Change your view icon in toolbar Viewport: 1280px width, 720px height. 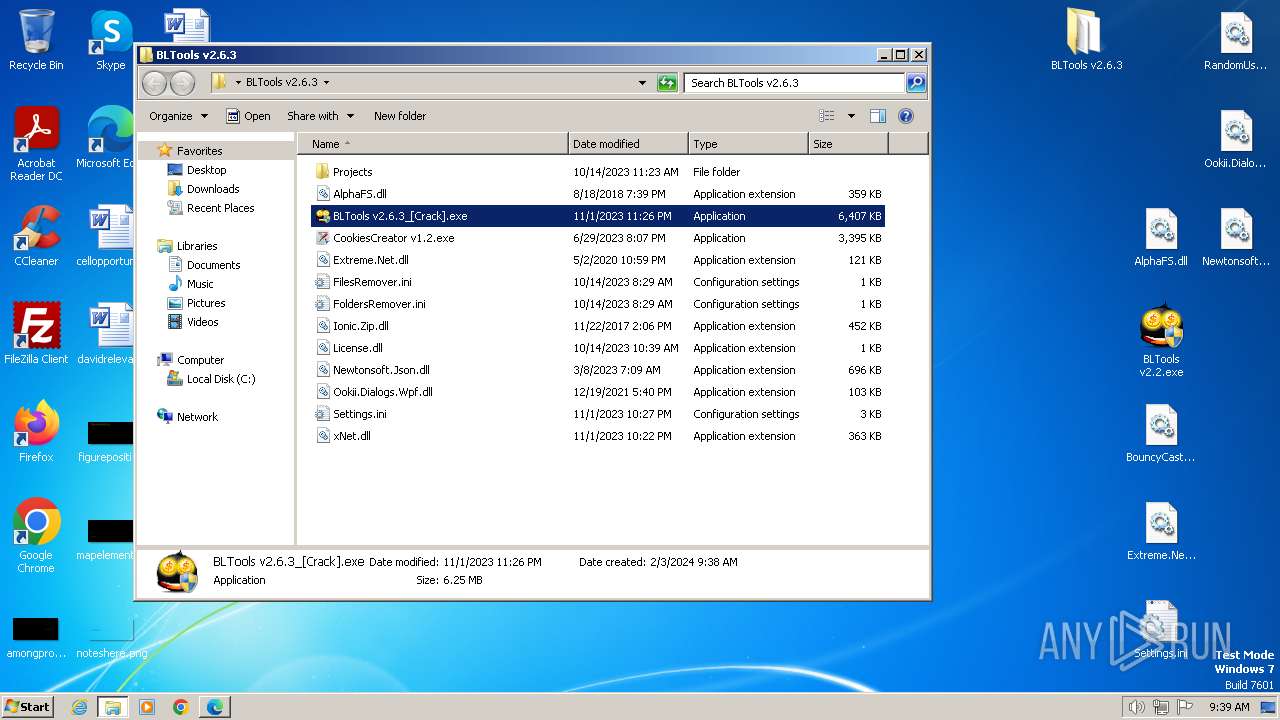tap(826, 116)
